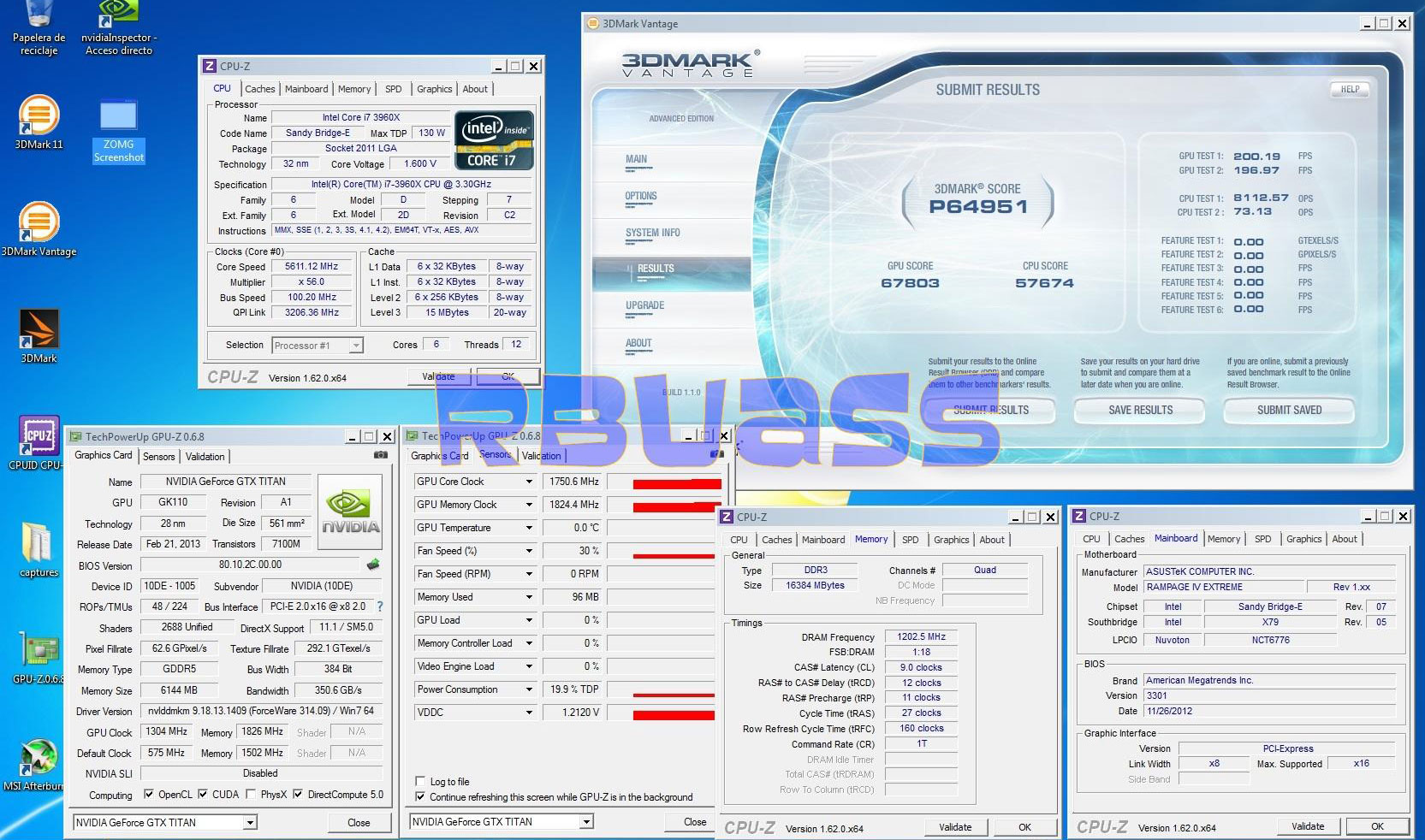The width and height of the screenshot is (1425, 840).
Task: Click the title bar icon of the CPU-Z Memory window
Action: click(x=727, y=517)
